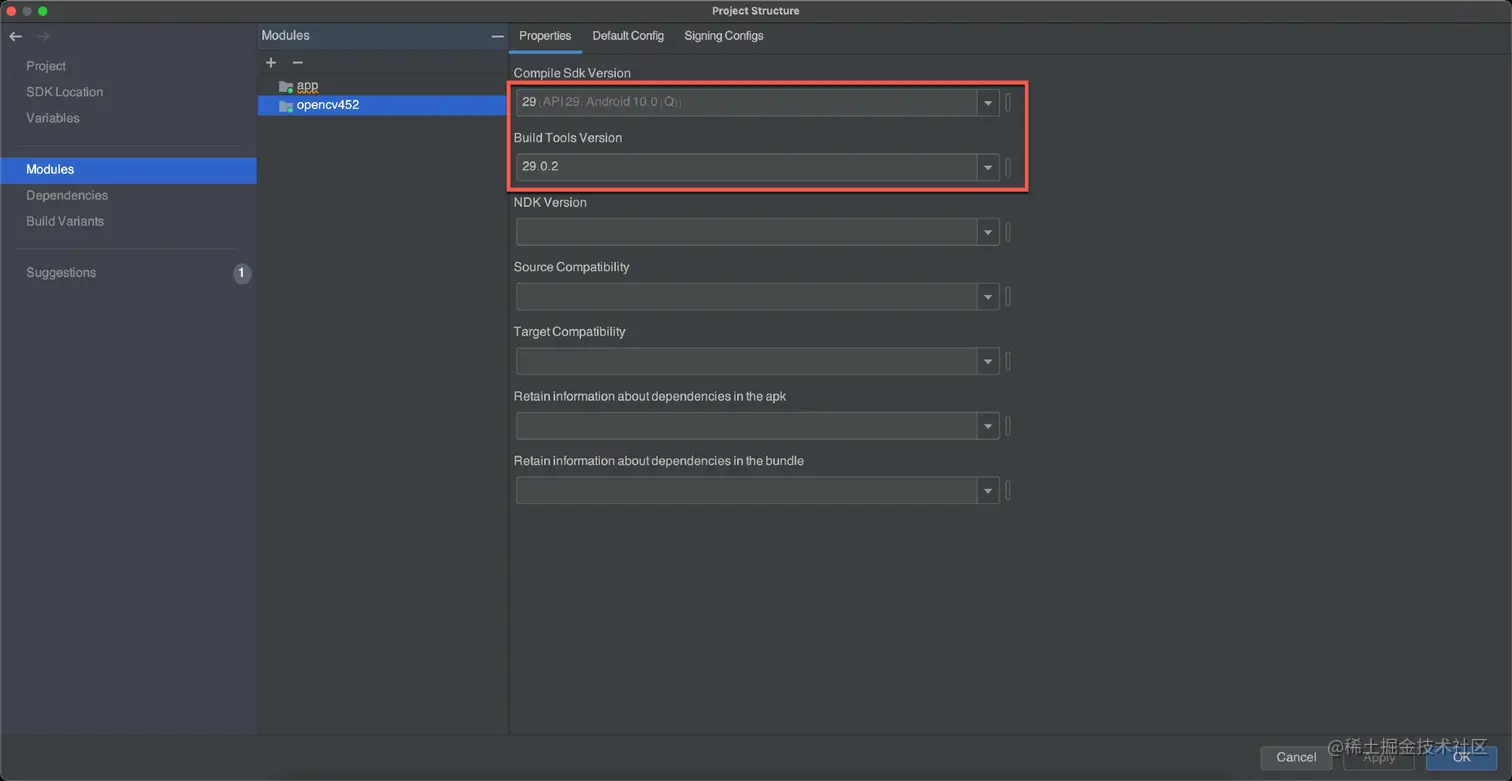Click the variable binding marker beside Build Tools Version

pos(1008,167)
